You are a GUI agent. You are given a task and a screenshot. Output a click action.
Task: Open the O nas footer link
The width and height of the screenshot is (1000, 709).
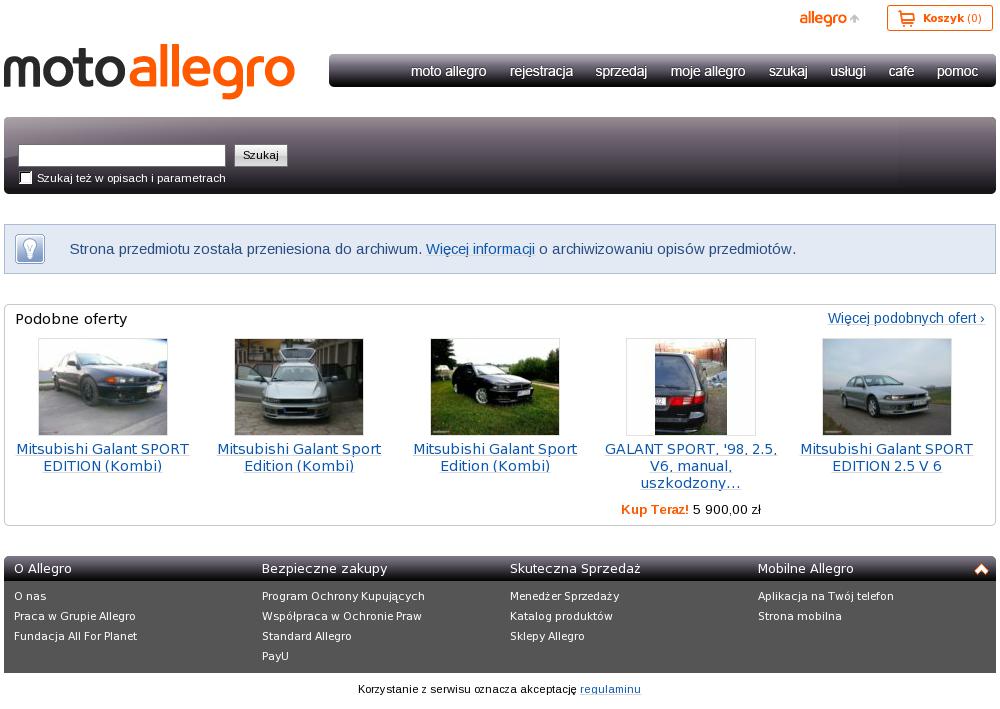(x=30, y=596)
